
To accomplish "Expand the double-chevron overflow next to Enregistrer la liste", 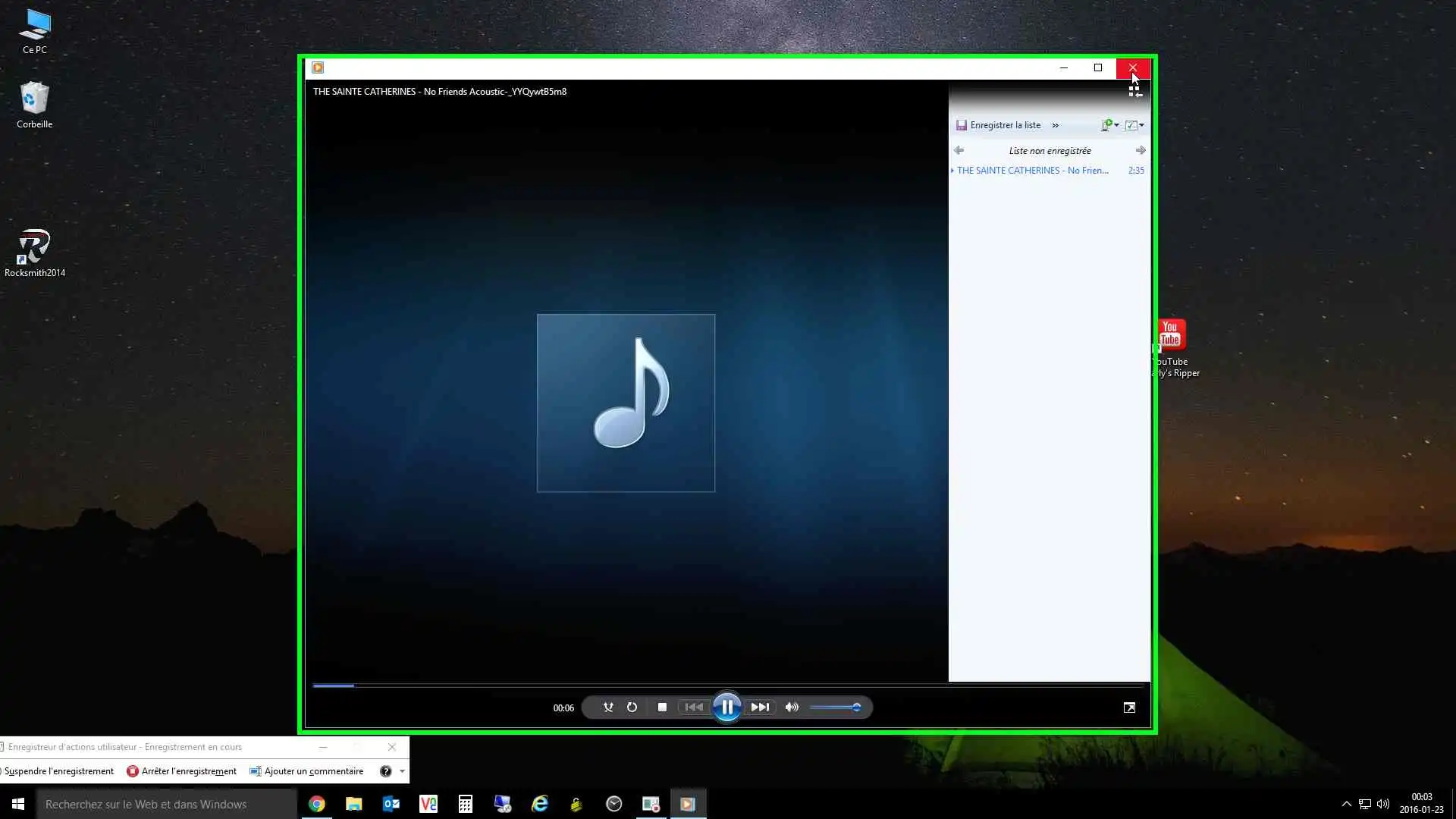I will tap(1055, 125).
